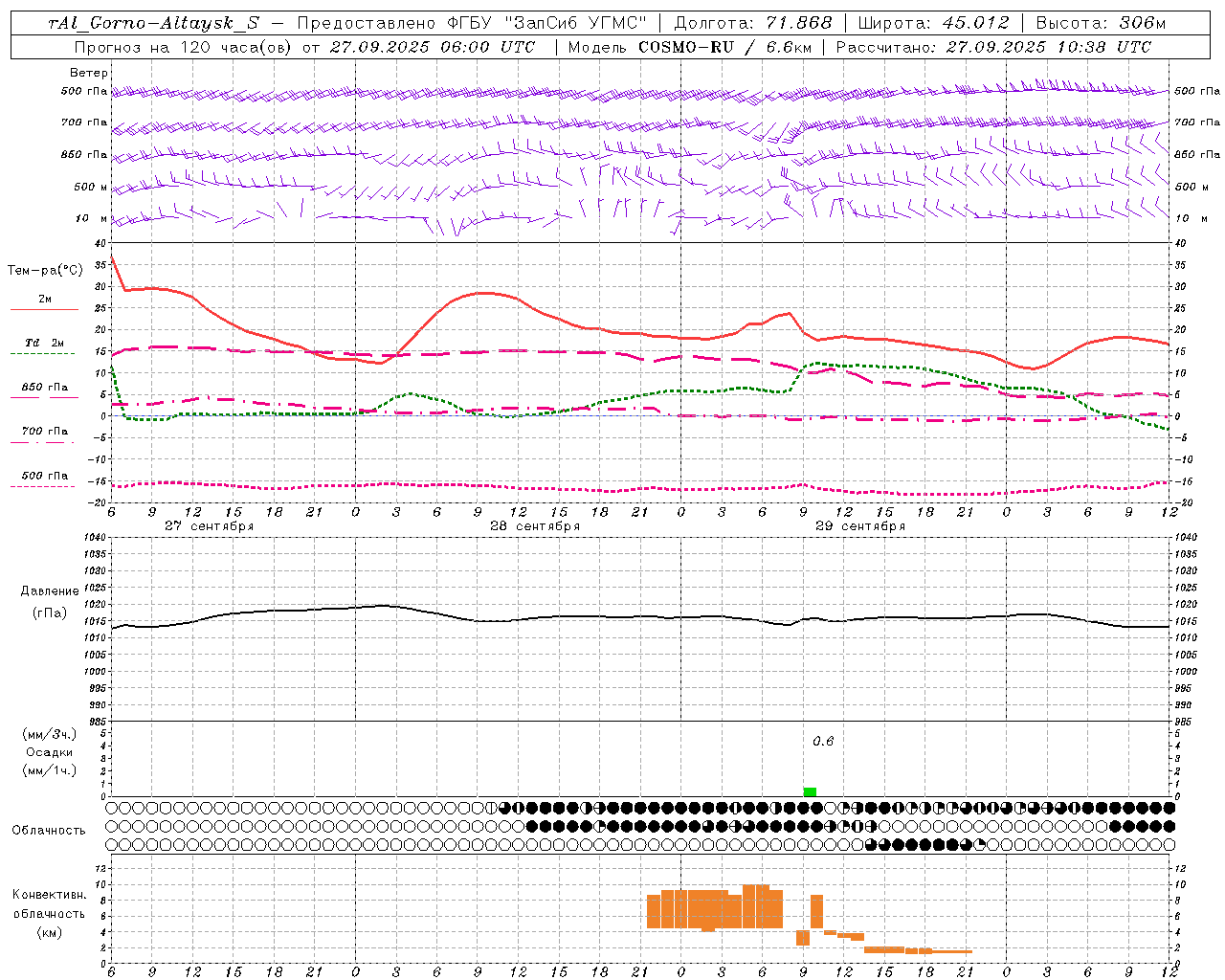1225x980 pixels.
Task: Click the Конвективн. convective cloud label
Action: (x=50, y=894)
